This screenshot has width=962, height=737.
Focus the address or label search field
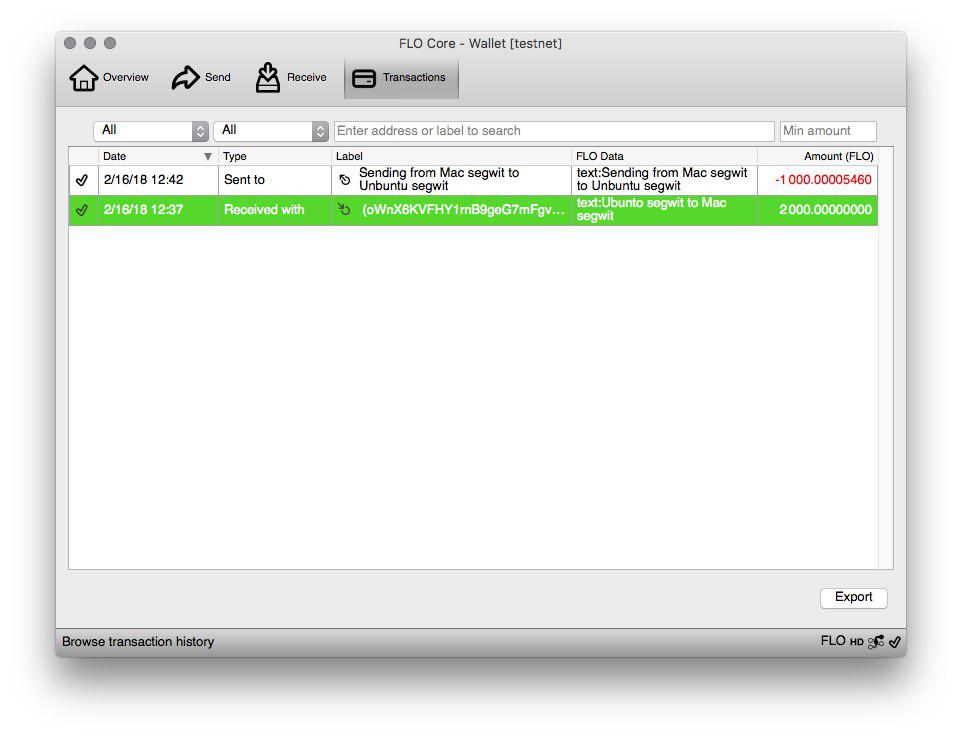(554, 131)
